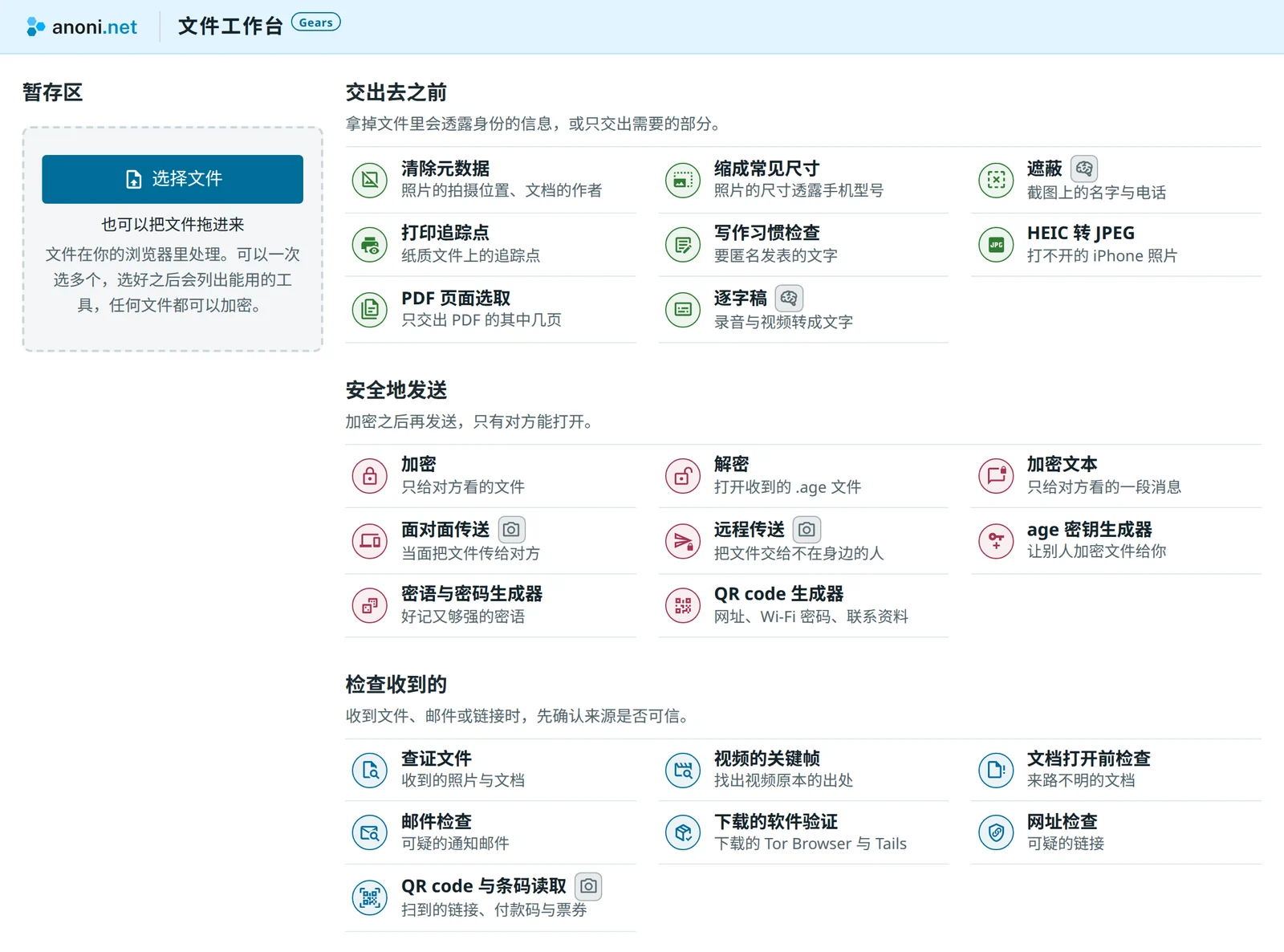This screenshot has height=952, width=1284.
Task: Click the AI badge beside 遮蔽
Action: coord(1084,169)
